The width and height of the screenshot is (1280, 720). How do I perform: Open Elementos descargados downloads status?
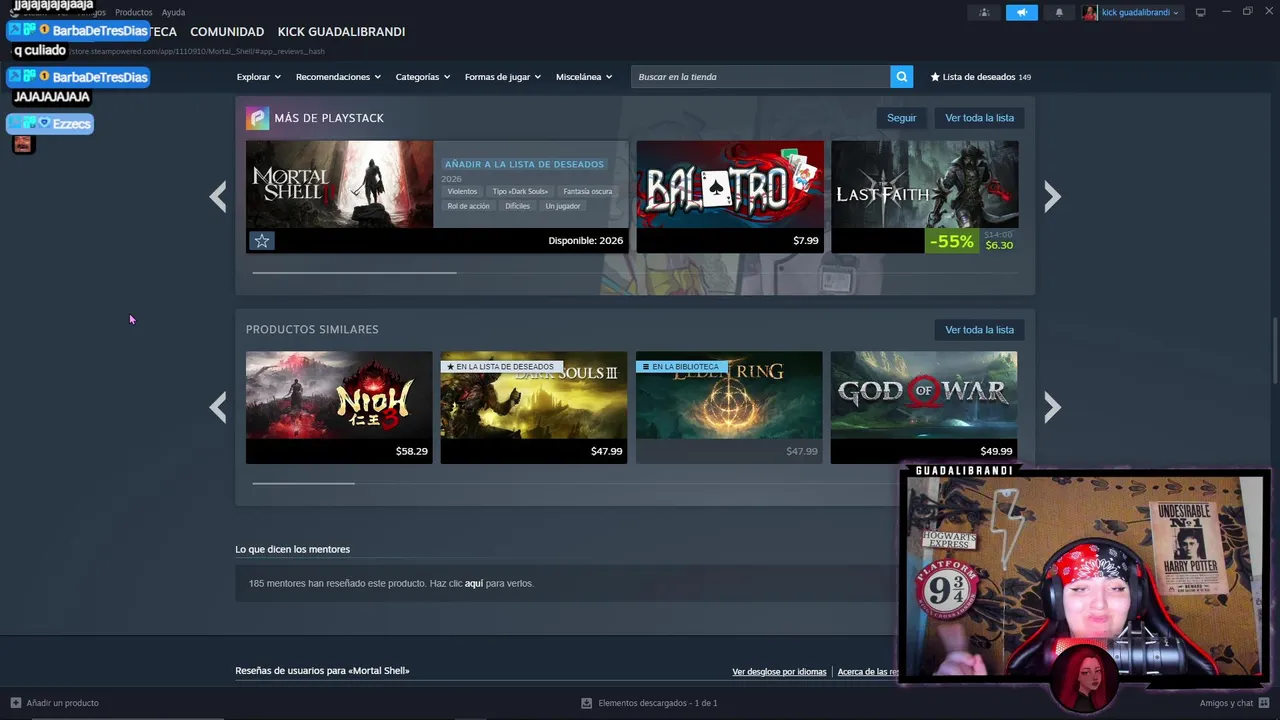[649, 703]
